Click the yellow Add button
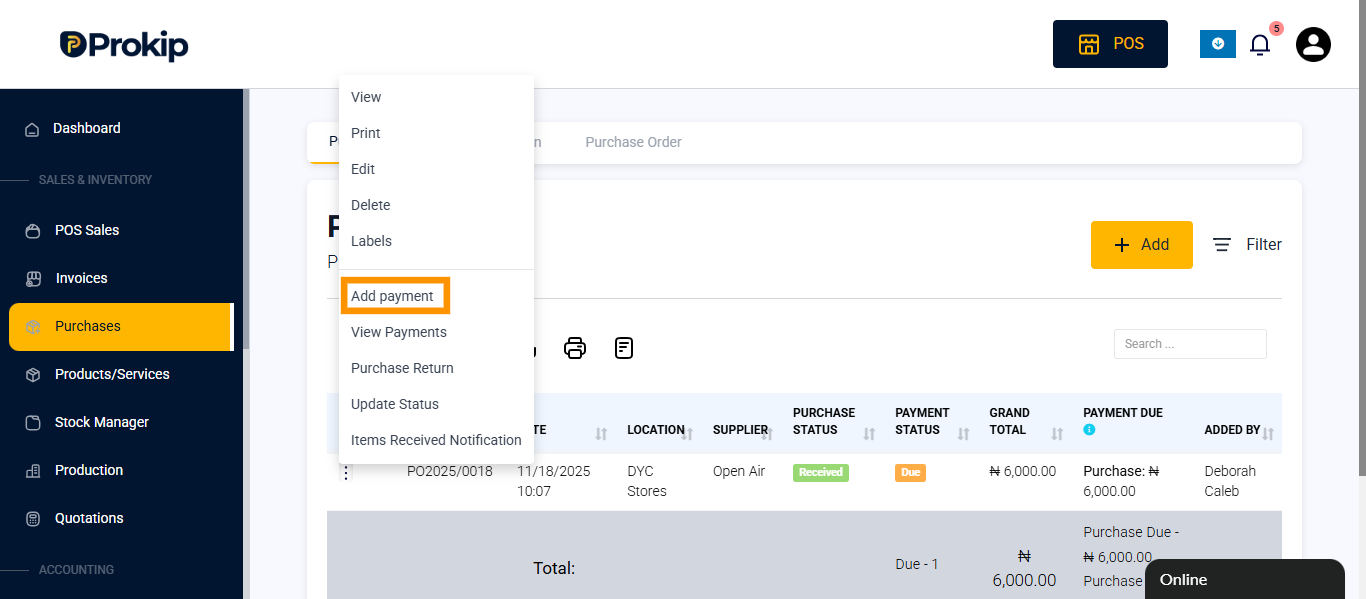 coord(1141,245)
